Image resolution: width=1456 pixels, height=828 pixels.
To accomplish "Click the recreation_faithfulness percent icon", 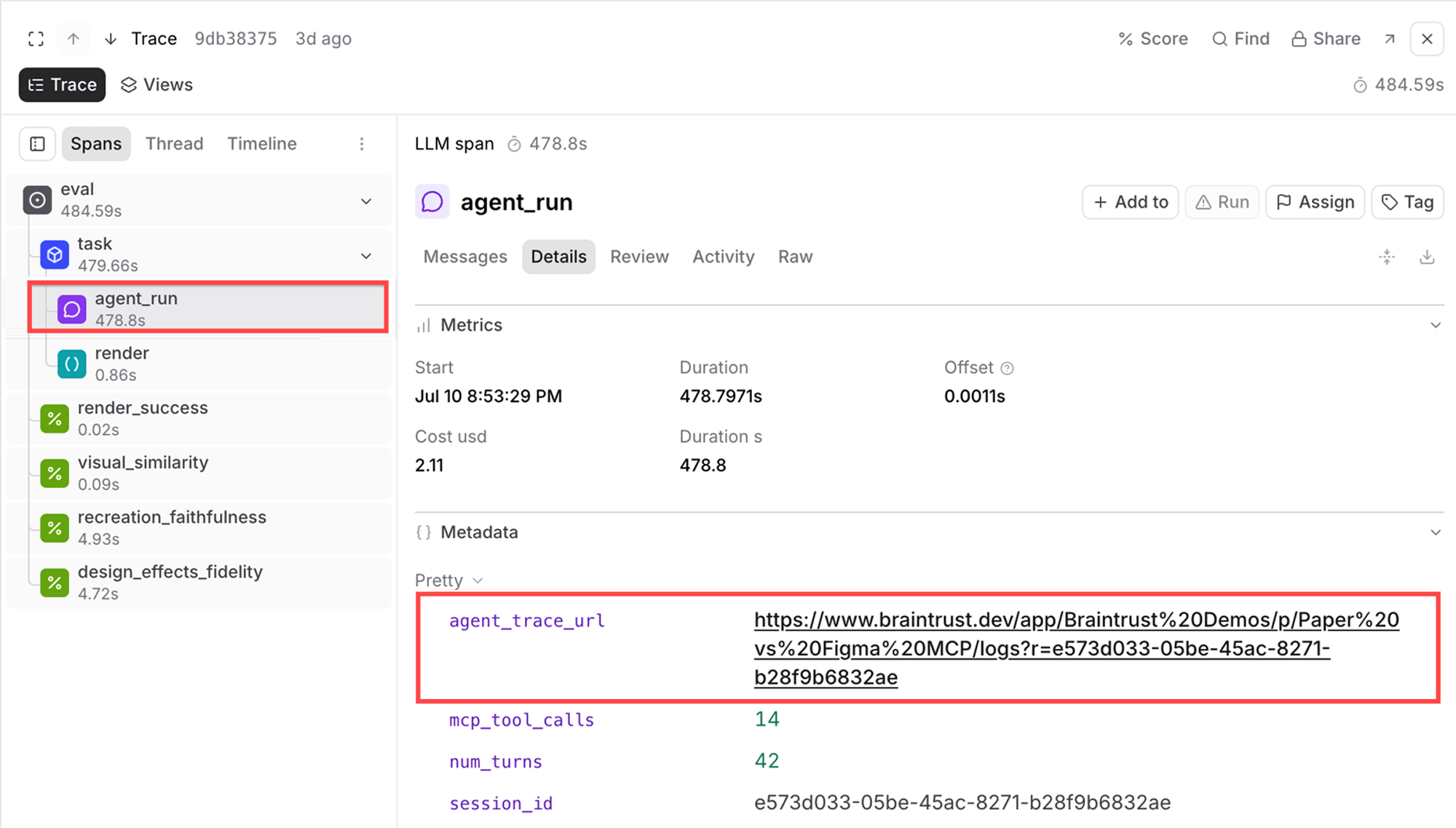I will coord(55,528).
